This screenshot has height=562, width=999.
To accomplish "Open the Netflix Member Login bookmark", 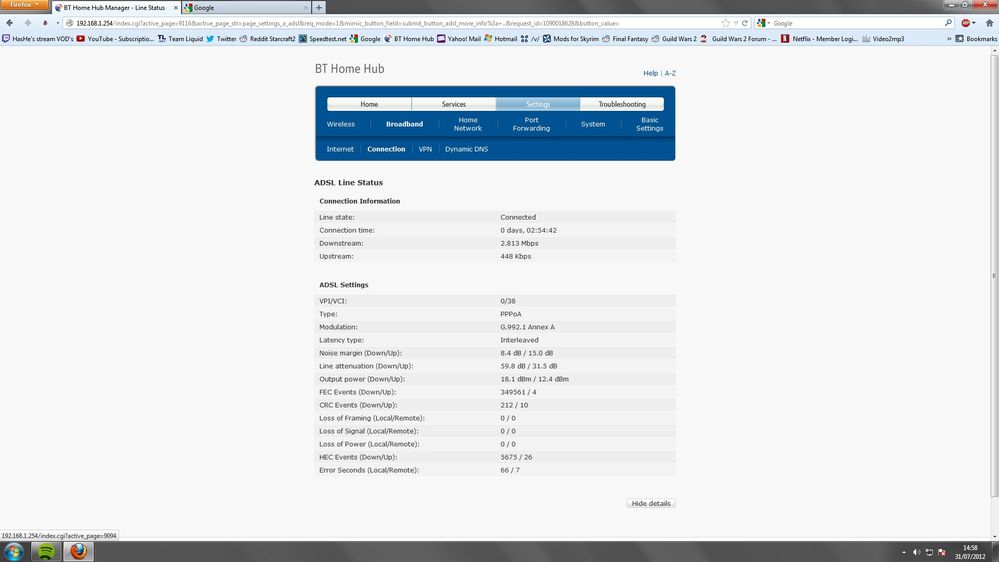I will pos(820,39).
